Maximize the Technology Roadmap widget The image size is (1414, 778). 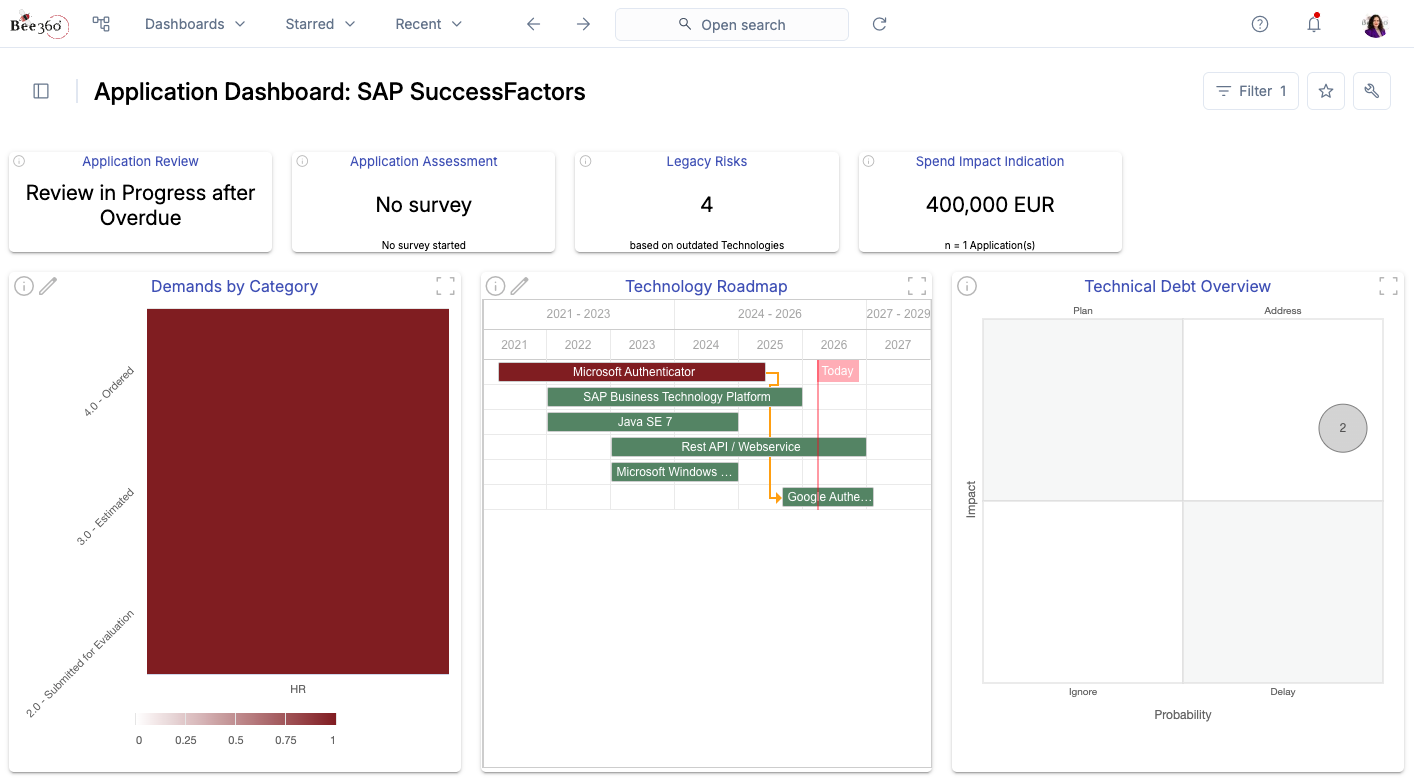(x=917, y=287)
